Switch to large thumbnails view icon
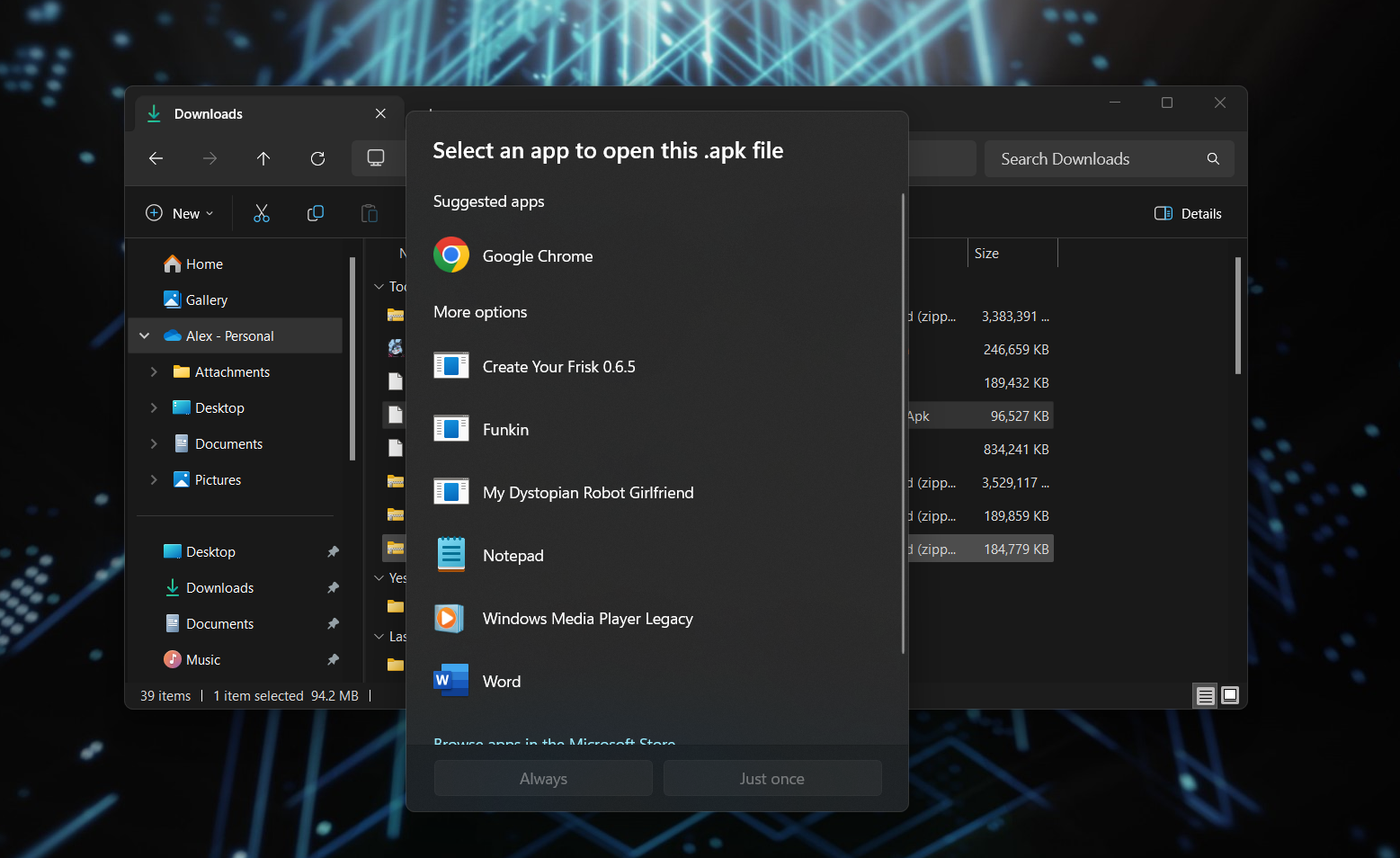This screenshot has width=1400, height=858. click(x=1230, y=695)
